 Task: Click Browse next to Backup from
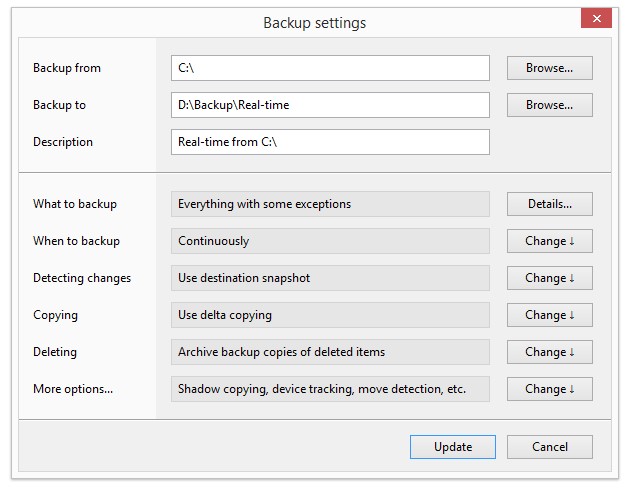(549, 68)
